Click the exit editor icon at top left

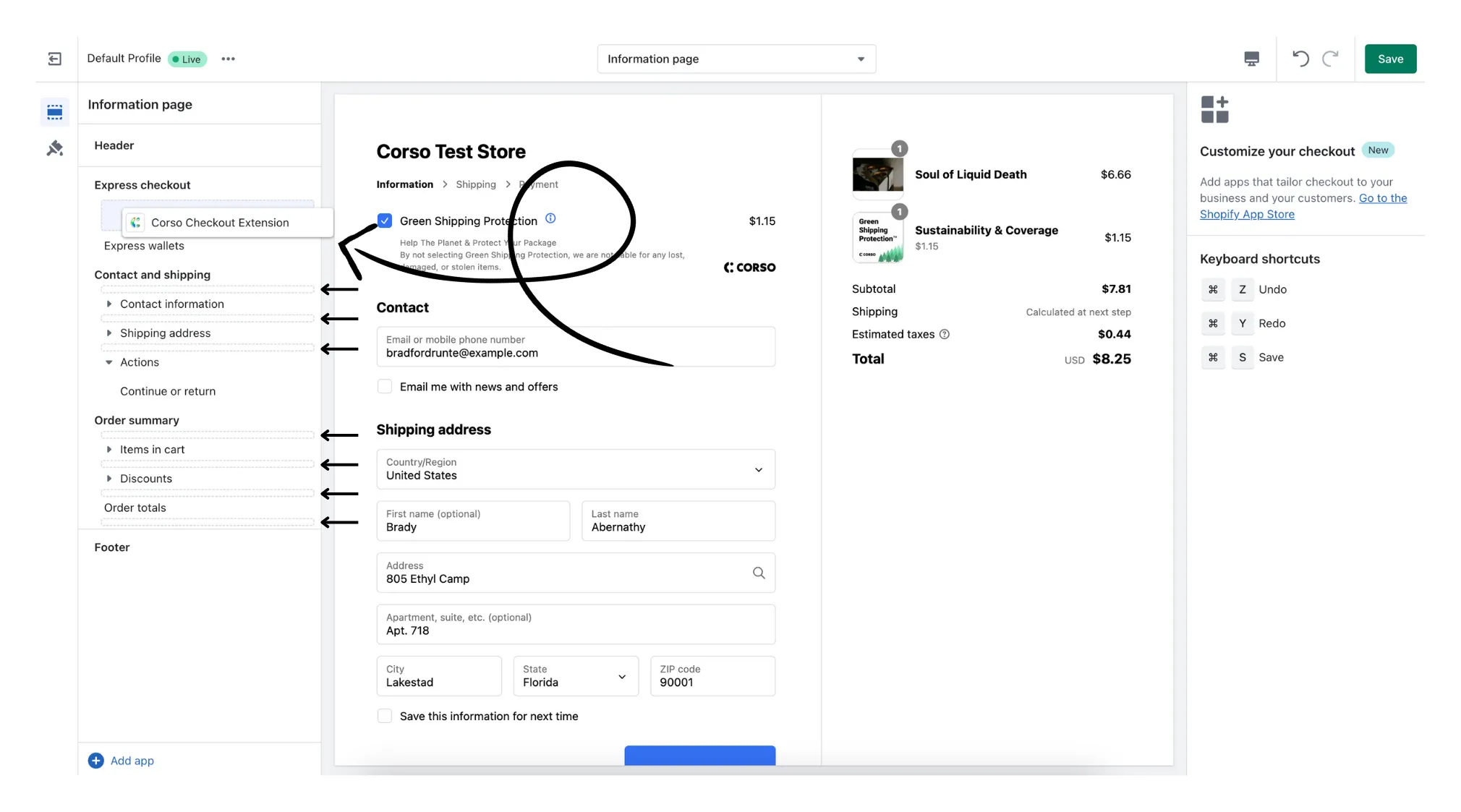55,59
